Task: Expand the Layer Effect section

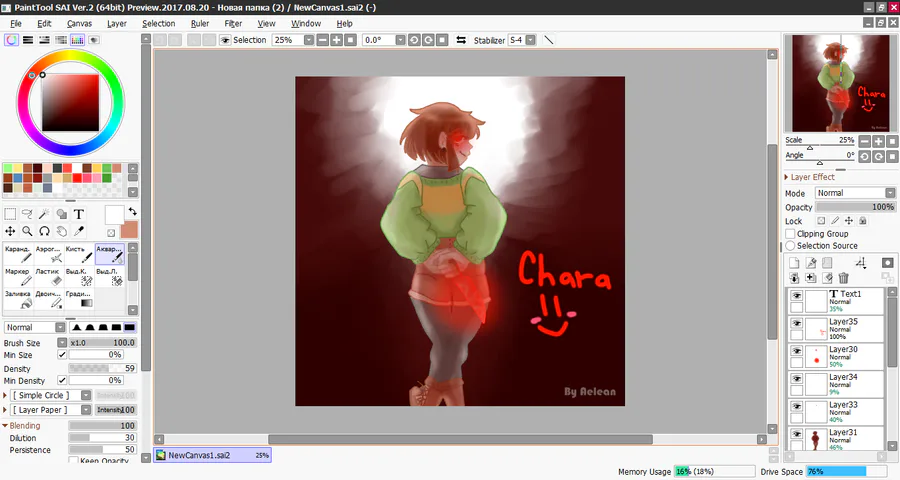Action: [x=787, y=177]
